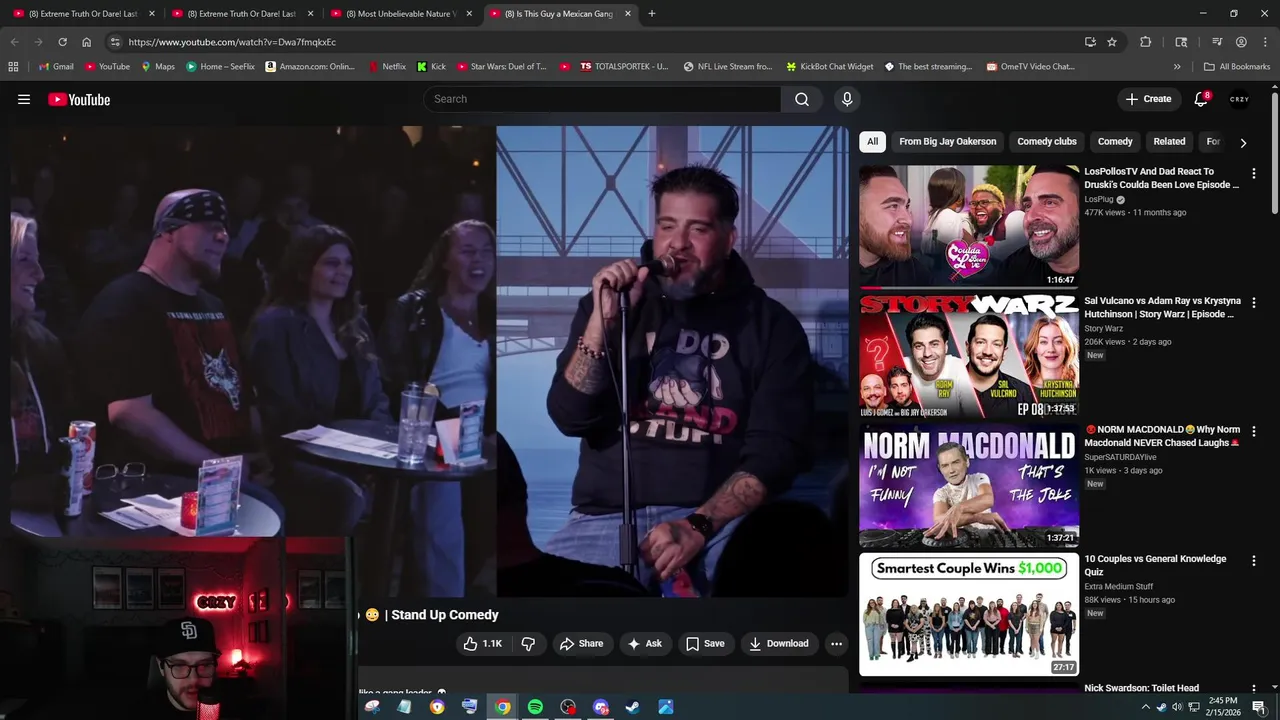
Task: Open the Ask AI button
Action: pyautogui.click(x=644, y=644)
